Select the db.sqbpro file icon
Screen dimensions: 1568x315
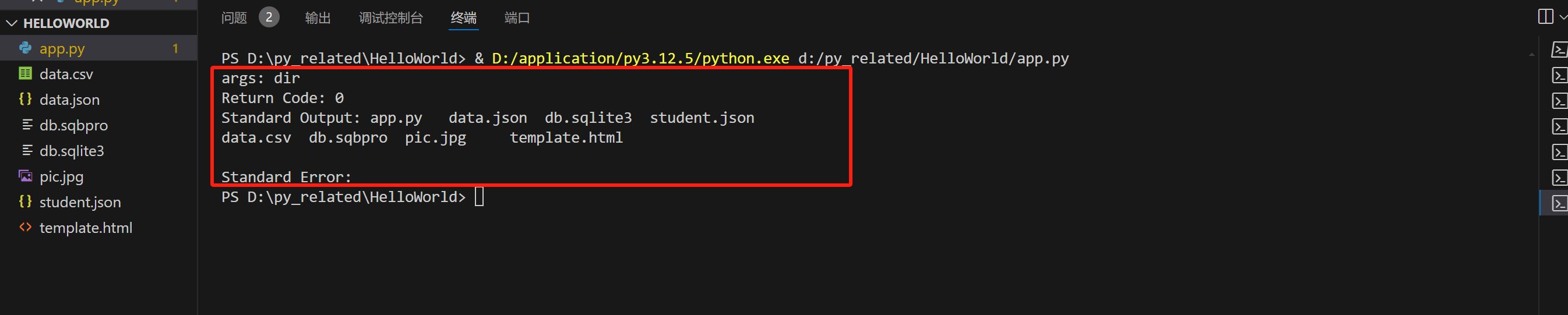point(27,125)
